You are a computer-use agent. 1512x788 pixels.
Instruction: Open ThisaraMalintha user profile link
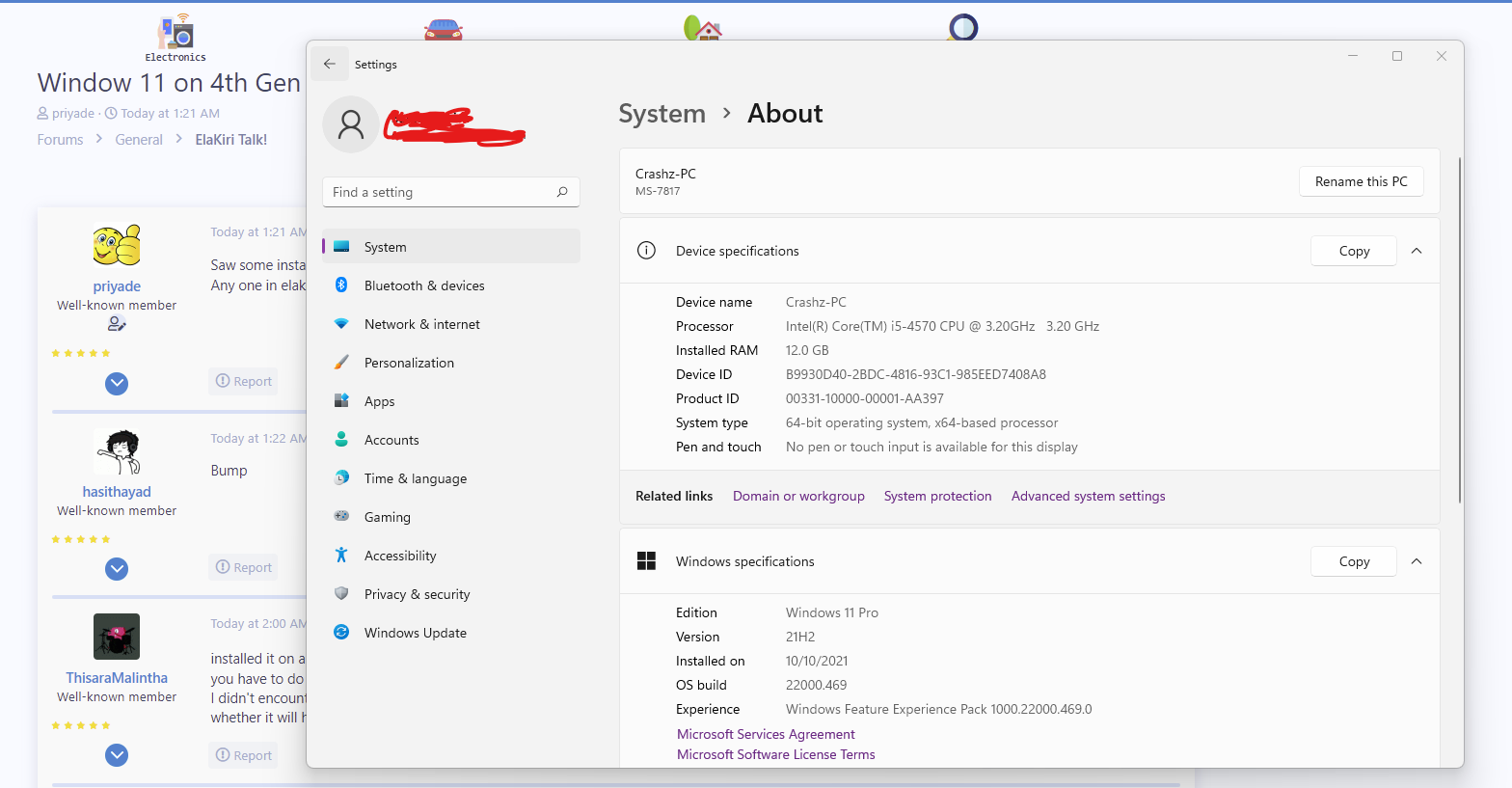pyautogui.click(x=117, y=678)
